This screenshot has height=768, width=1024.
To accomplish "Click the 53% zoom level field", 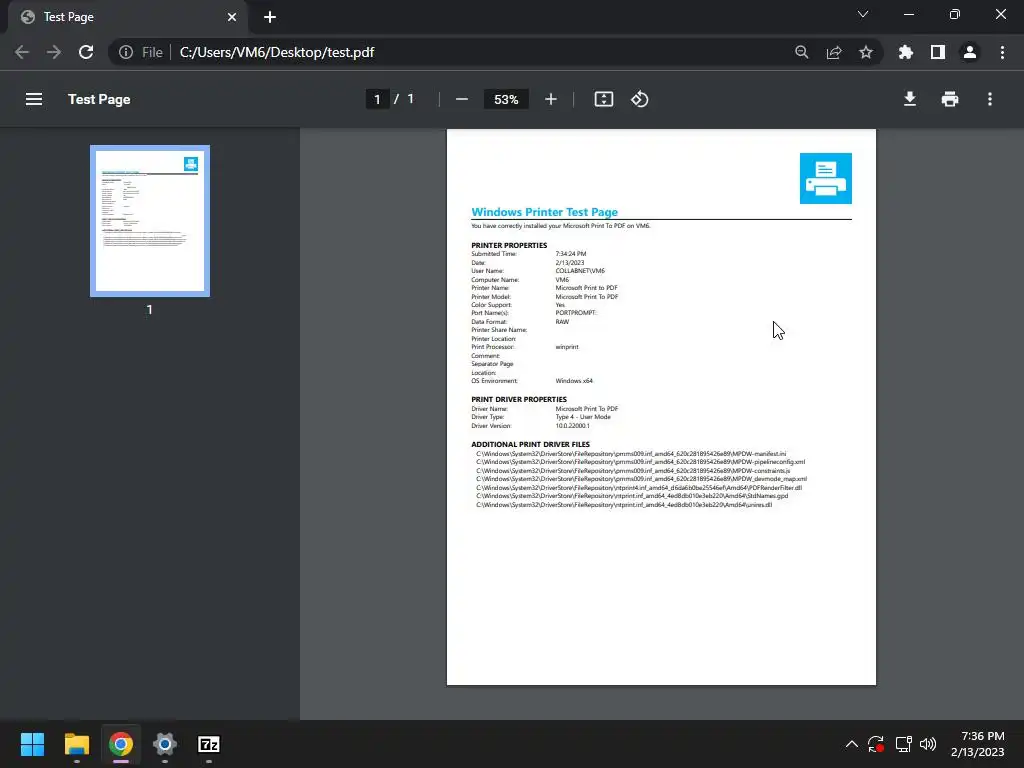I will [506, 99].
